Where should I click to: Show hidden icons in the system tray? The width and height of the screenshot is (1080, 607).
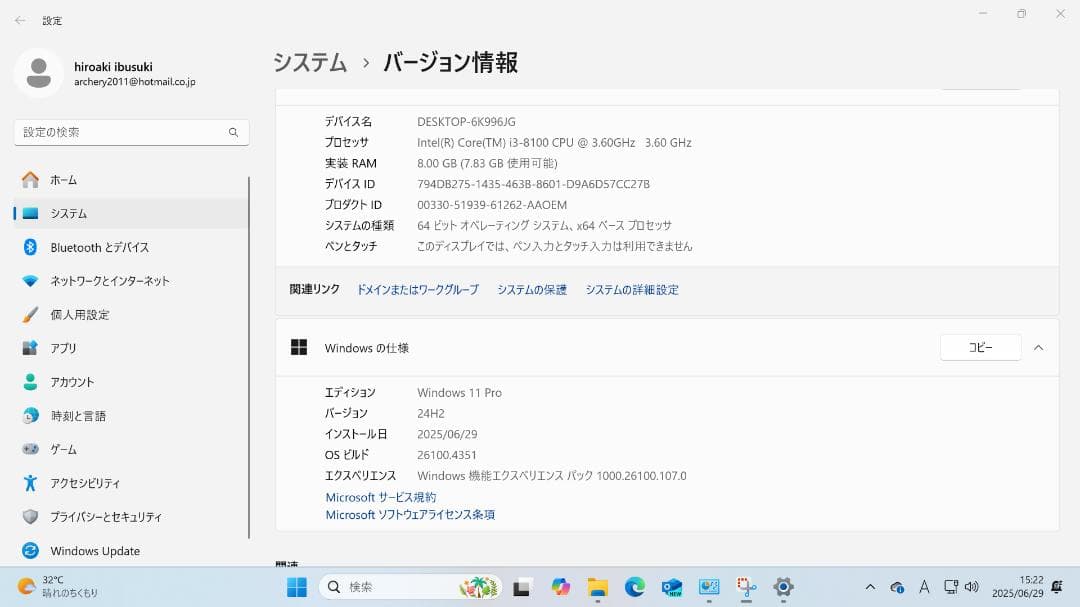point(870,588)
